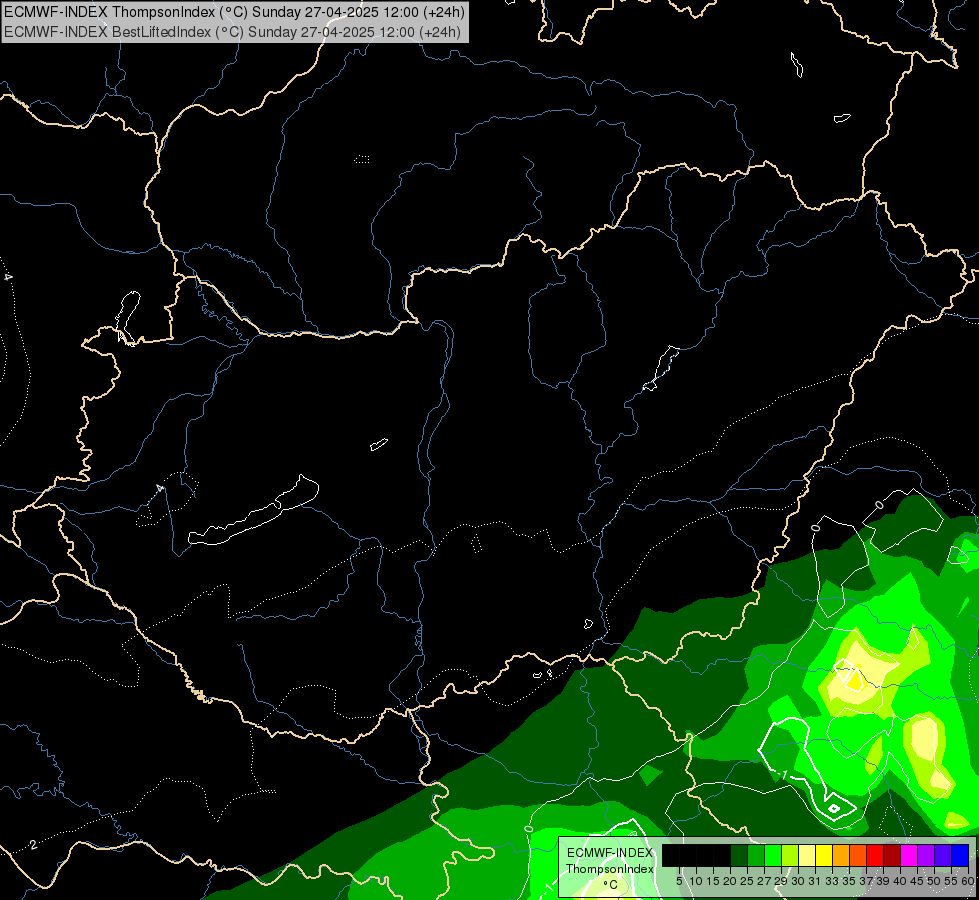The image size is (979, 900).
Task: Click the ECMWF-INDEX label in the legend
Action: coord(609,853)
